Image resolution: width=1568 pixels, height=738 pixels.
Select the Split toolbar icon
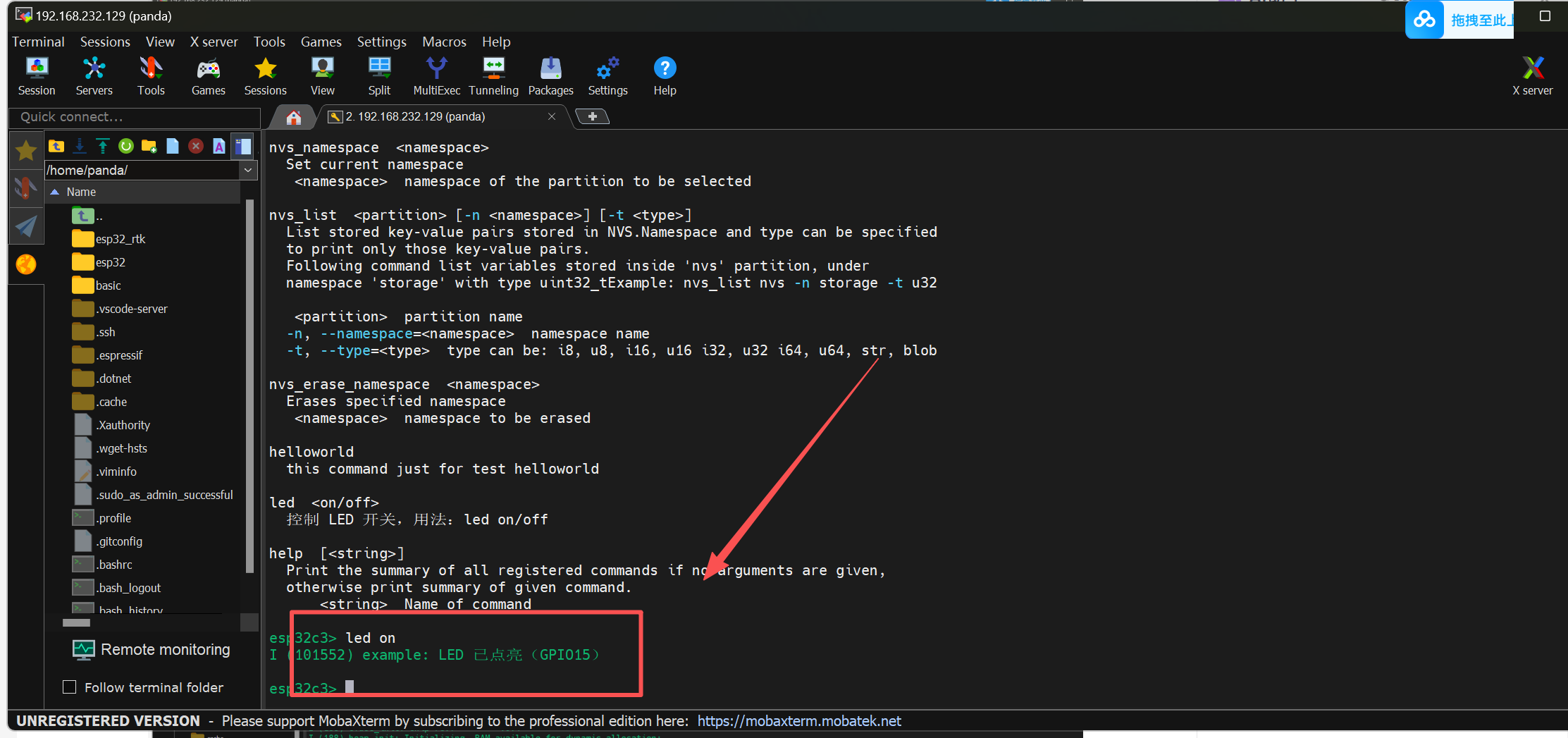click(x=379, y=76)
